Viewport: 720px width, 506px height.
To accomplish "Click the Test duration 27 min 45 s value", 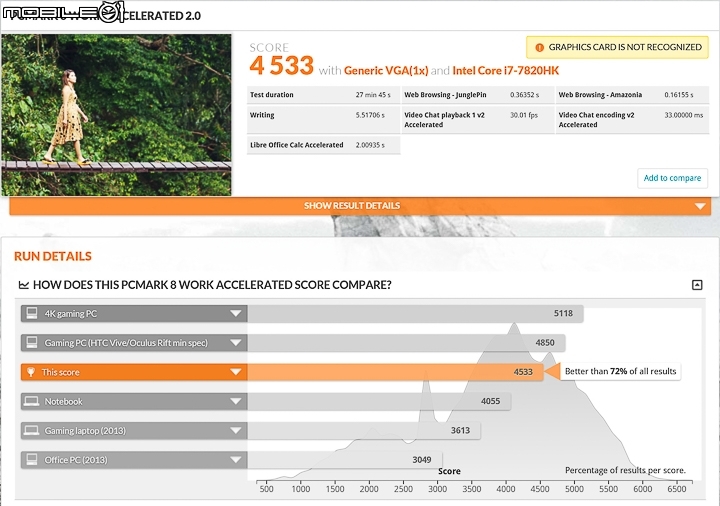I will [373, 95].
